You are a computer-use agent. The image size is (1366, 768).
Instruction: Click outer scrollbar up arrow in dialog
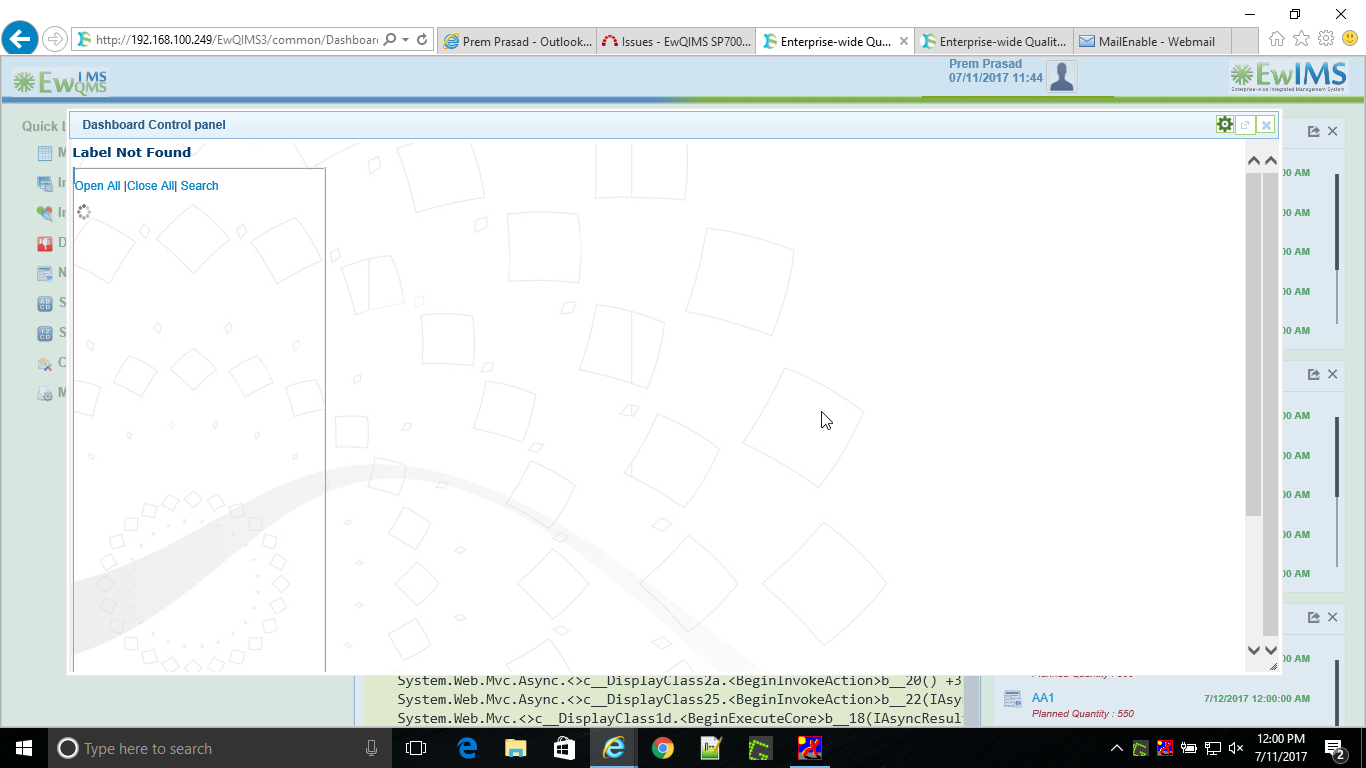1271,160
